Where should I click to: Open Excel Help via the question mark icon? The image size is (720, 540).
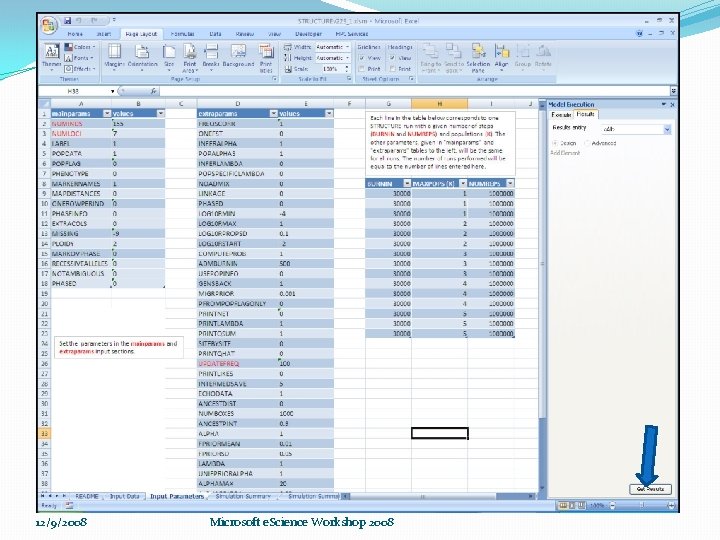[x=639, y=34]
